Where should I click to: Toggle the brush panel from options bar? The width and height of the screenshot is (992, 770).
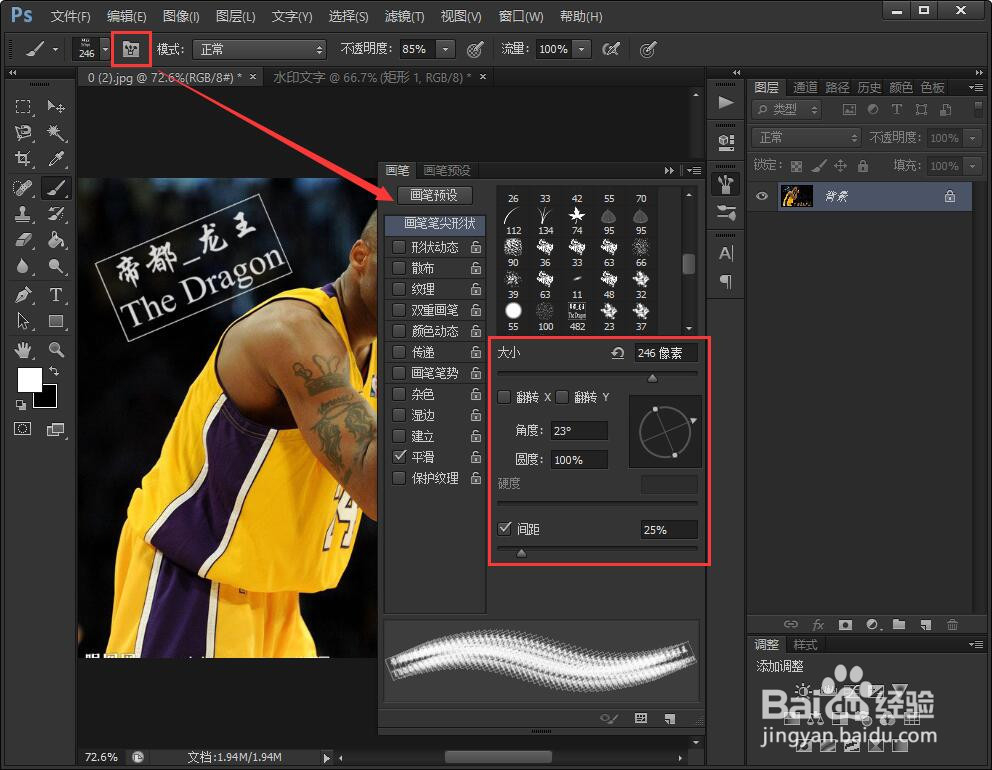pos(131,49)
